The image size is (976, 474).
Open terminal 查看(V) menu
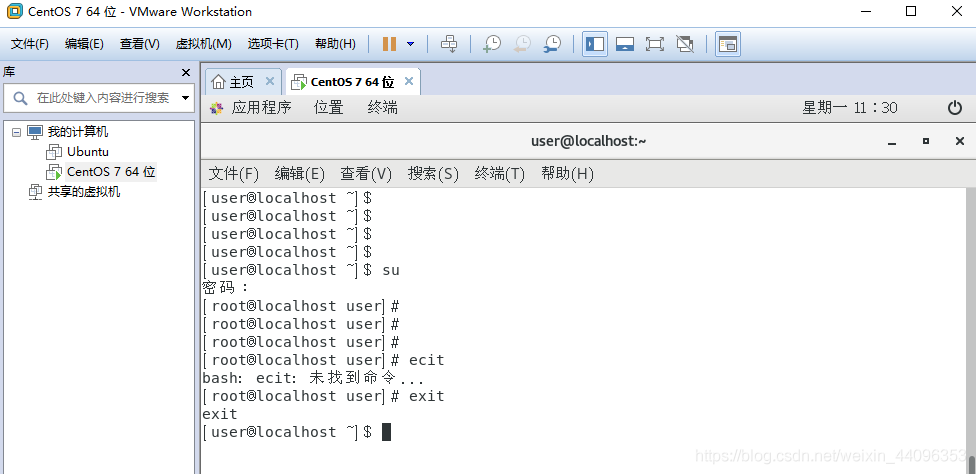pos(366,174)
